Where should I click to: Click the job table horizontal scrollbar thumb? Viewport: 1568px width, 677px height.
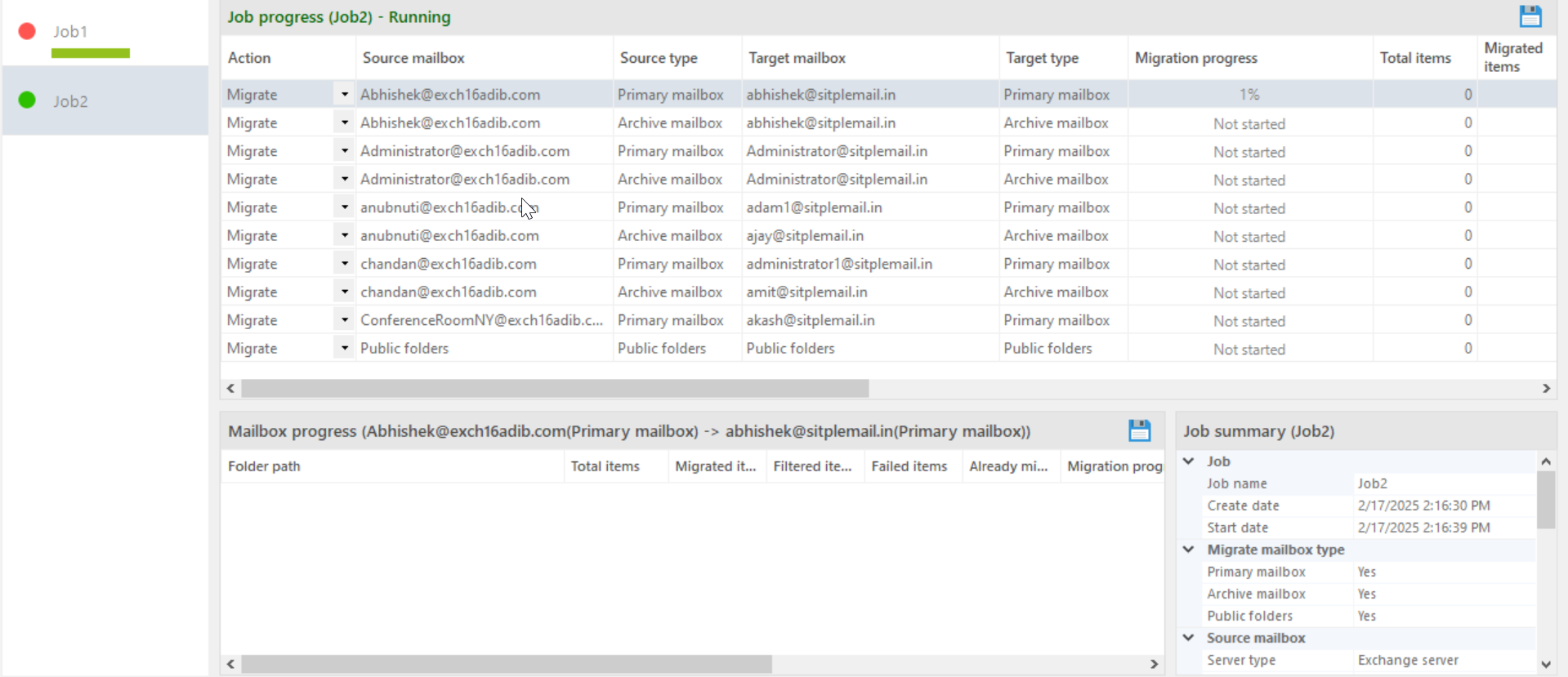coord(555,389)
